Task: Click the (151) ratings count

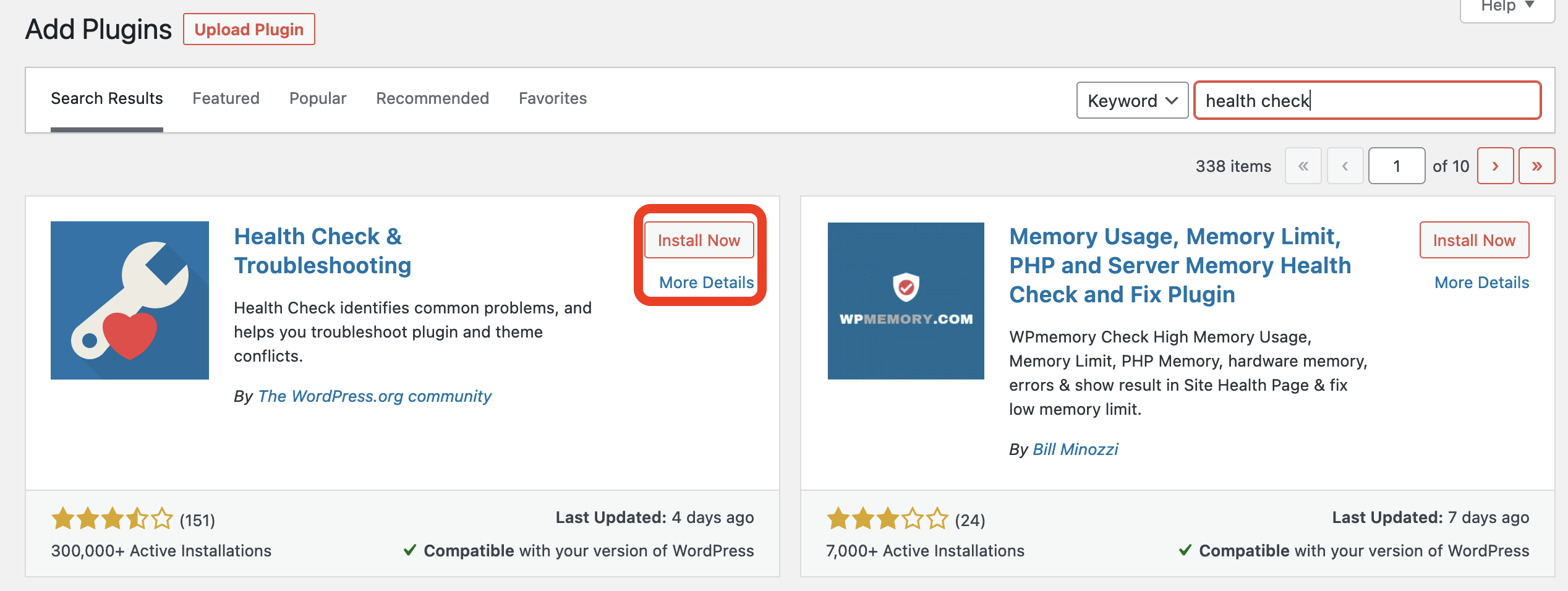Action: point(197,520)
